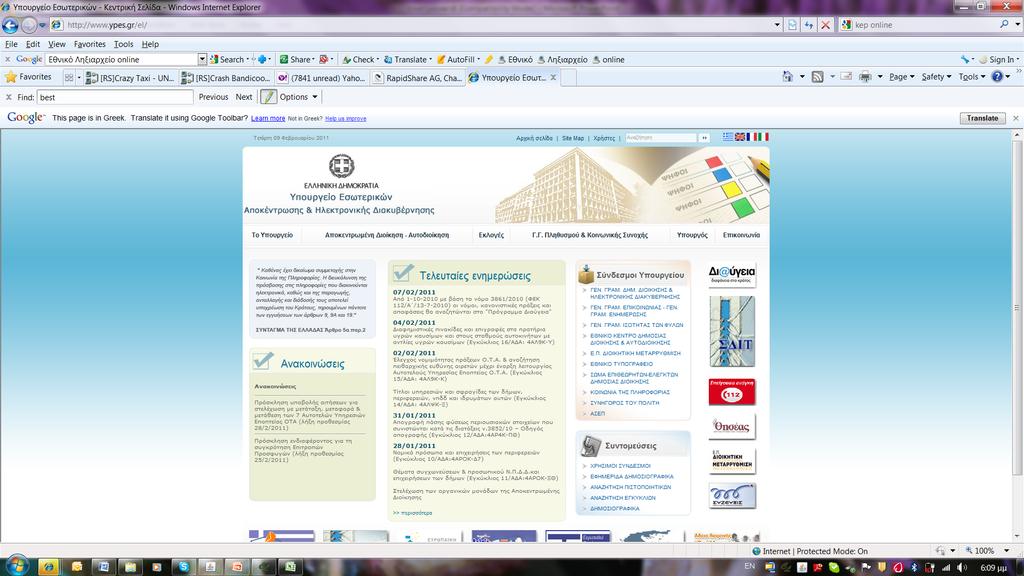Click the Google Toolbar Search button
1024x576 pixels.
coord(227,59)
